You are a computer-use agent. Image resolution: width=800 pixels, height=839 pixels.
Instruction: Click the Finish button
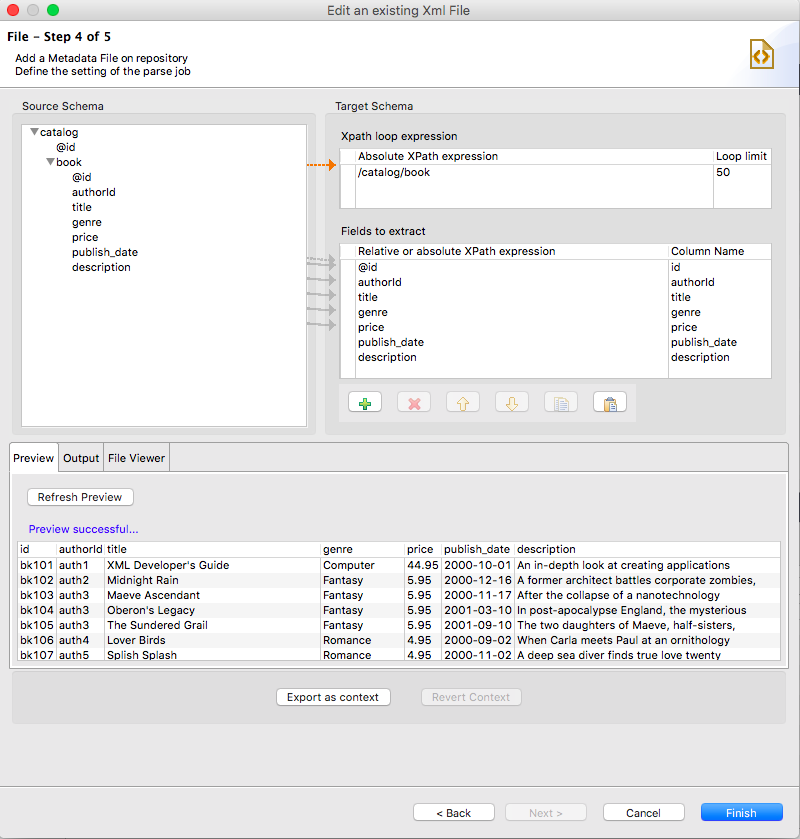coord(741,812)
